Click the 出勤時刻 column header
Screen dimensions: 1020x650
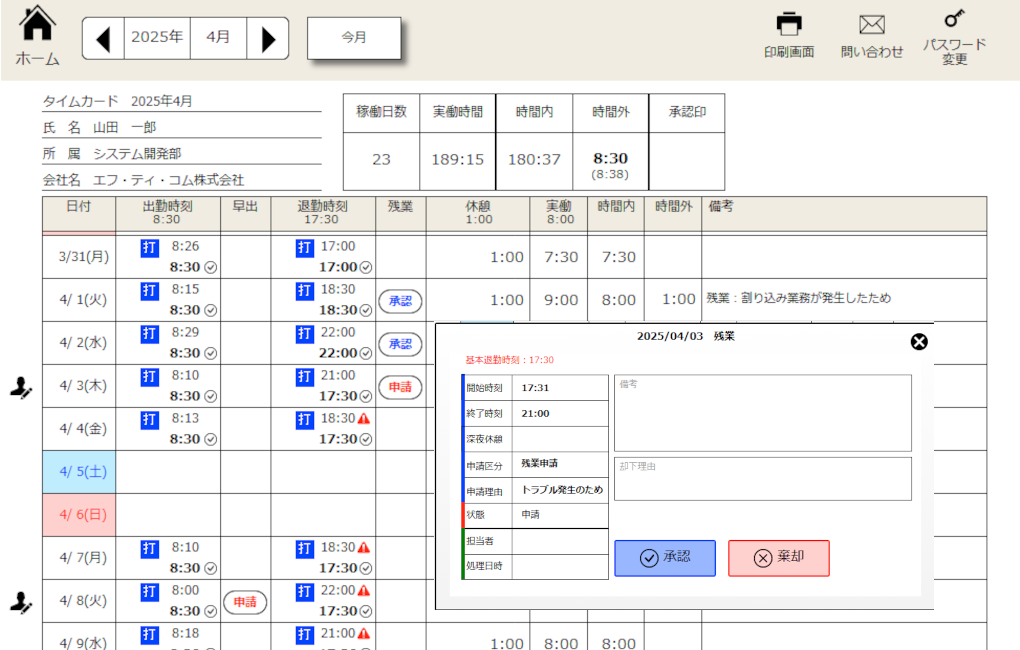click(x=168, y=213)
